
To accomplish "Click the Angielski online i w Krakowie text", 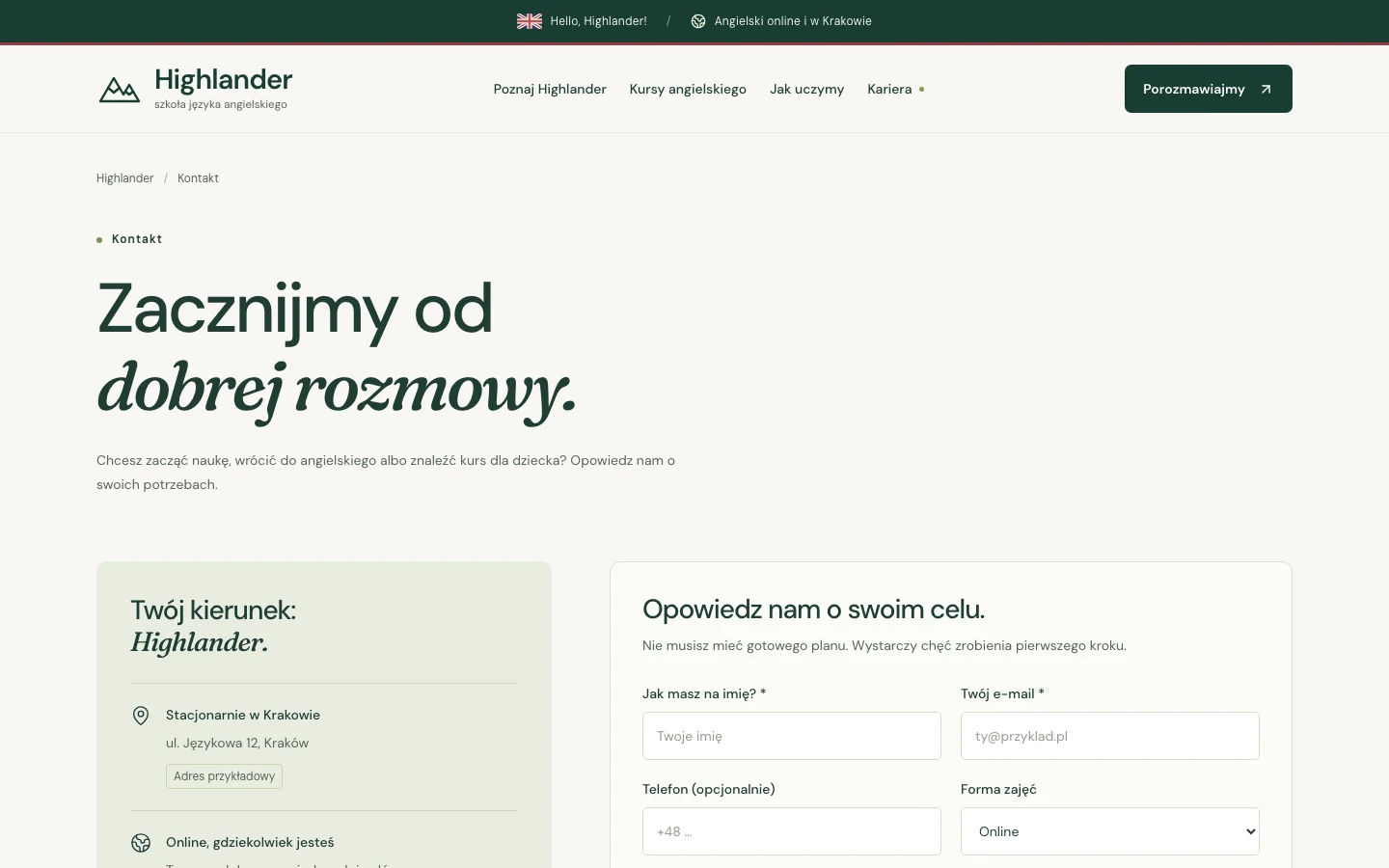I will coord(793,21).
